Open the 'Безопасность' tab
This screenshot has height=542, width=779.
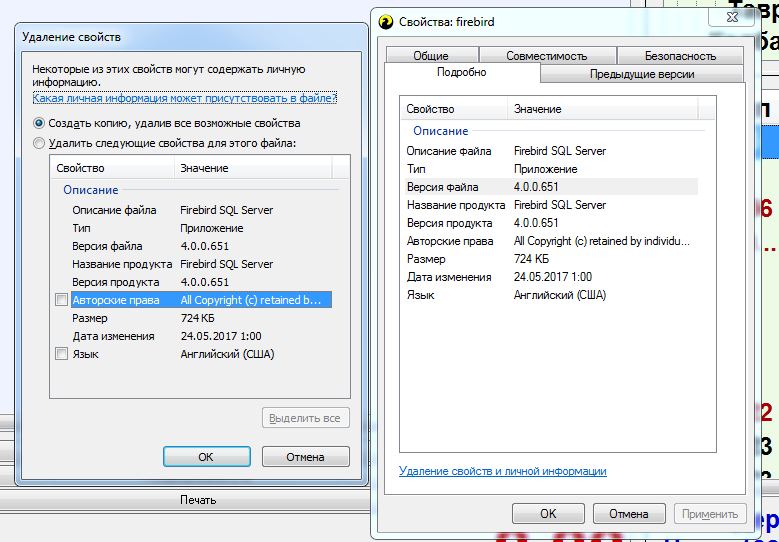[680, 56]
